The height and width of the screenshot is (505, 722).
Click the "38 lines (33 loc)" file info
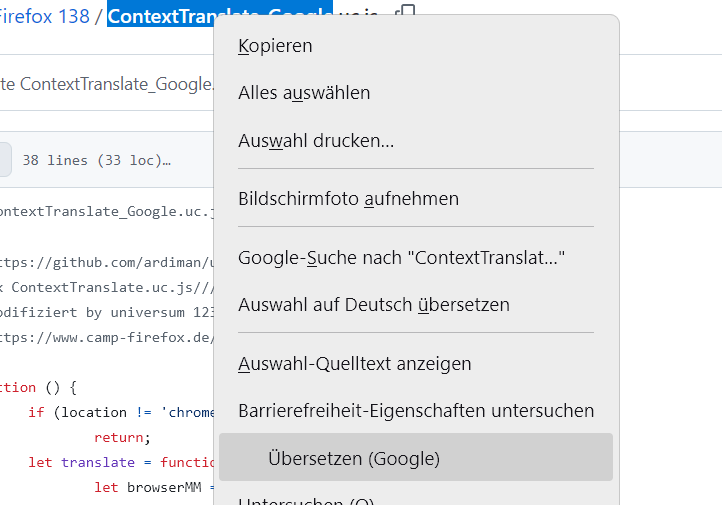pos(96,160)
